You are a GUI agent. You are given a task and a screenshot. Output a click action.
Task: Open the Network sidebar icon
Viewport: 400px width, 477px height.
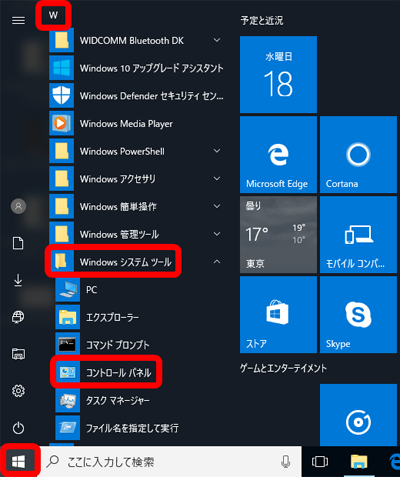point(18,317)
